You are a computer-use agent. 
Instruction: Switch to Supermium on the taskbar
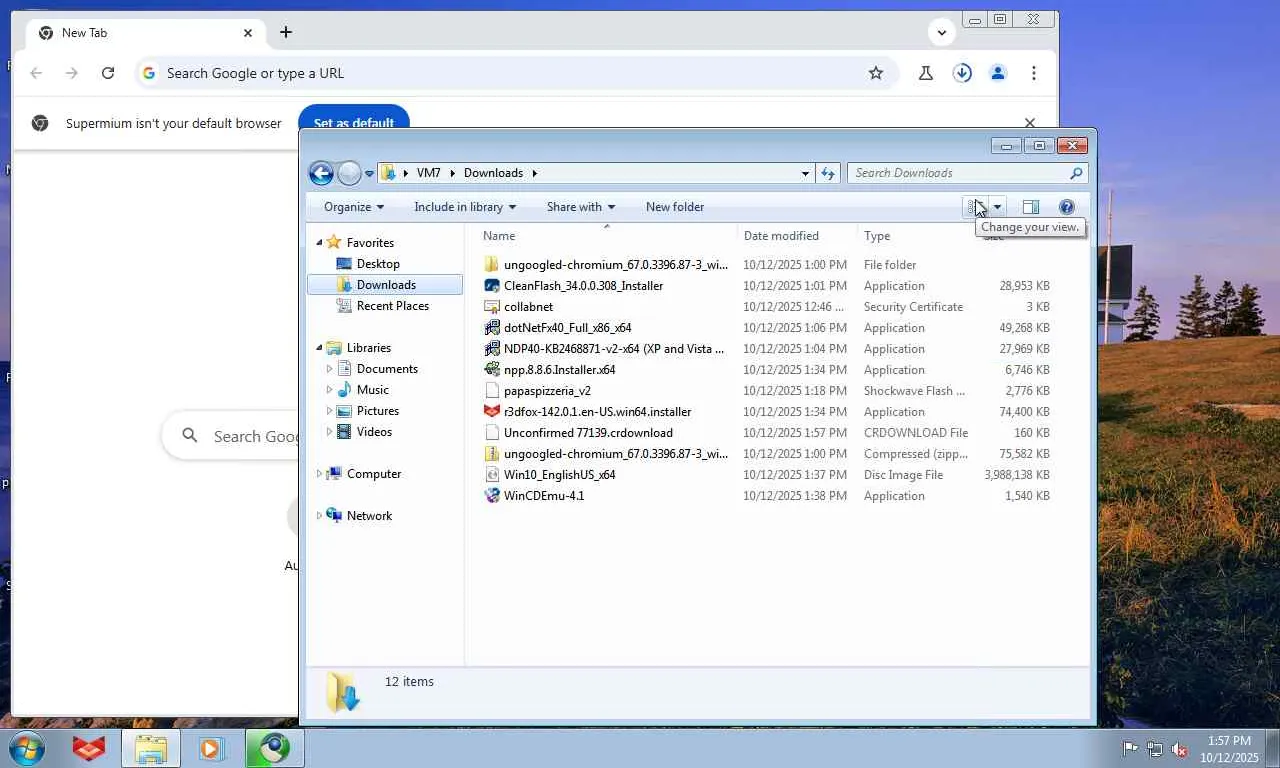[274, 748]
